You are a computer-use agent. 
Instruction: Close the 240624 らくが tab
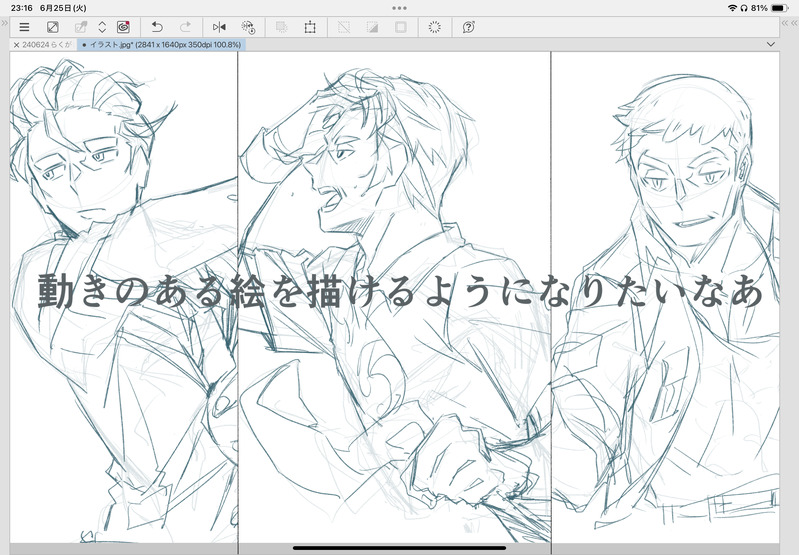(x=16, y=45)
